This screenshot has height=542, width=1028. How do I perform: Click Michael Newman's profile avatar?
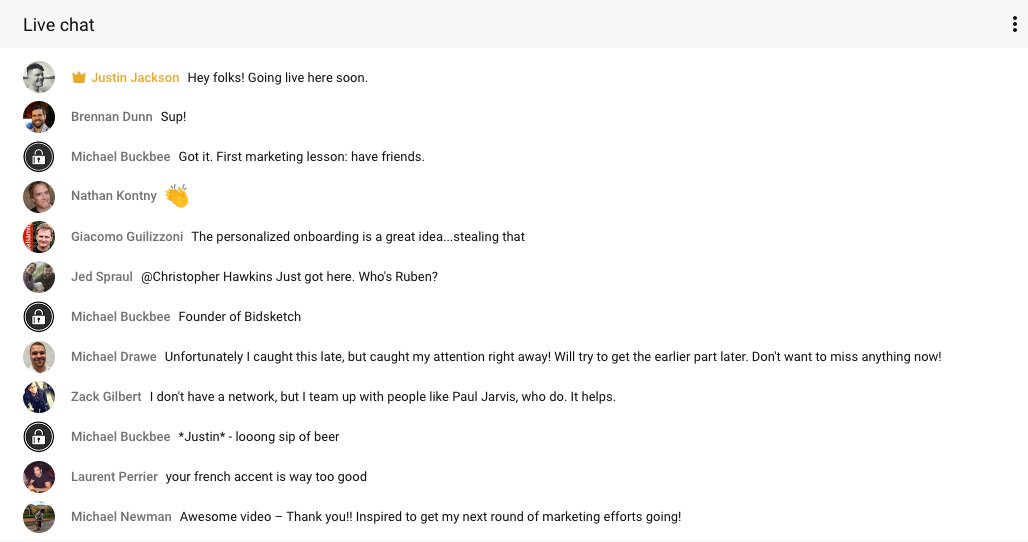pyautogui.click(x=39, y=517)
